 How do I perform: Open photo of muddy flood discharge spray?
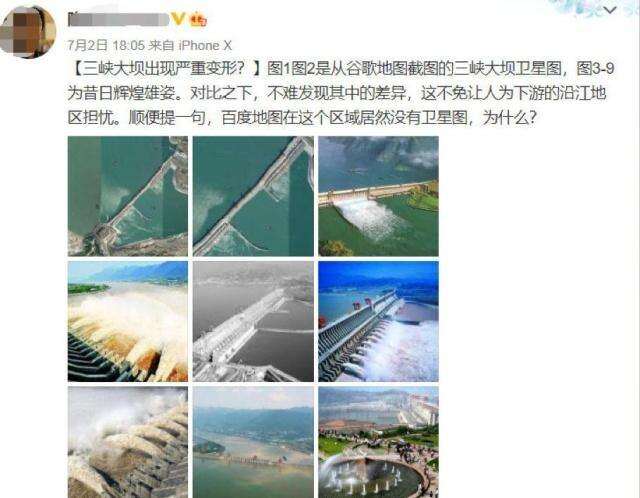[128, 322]
